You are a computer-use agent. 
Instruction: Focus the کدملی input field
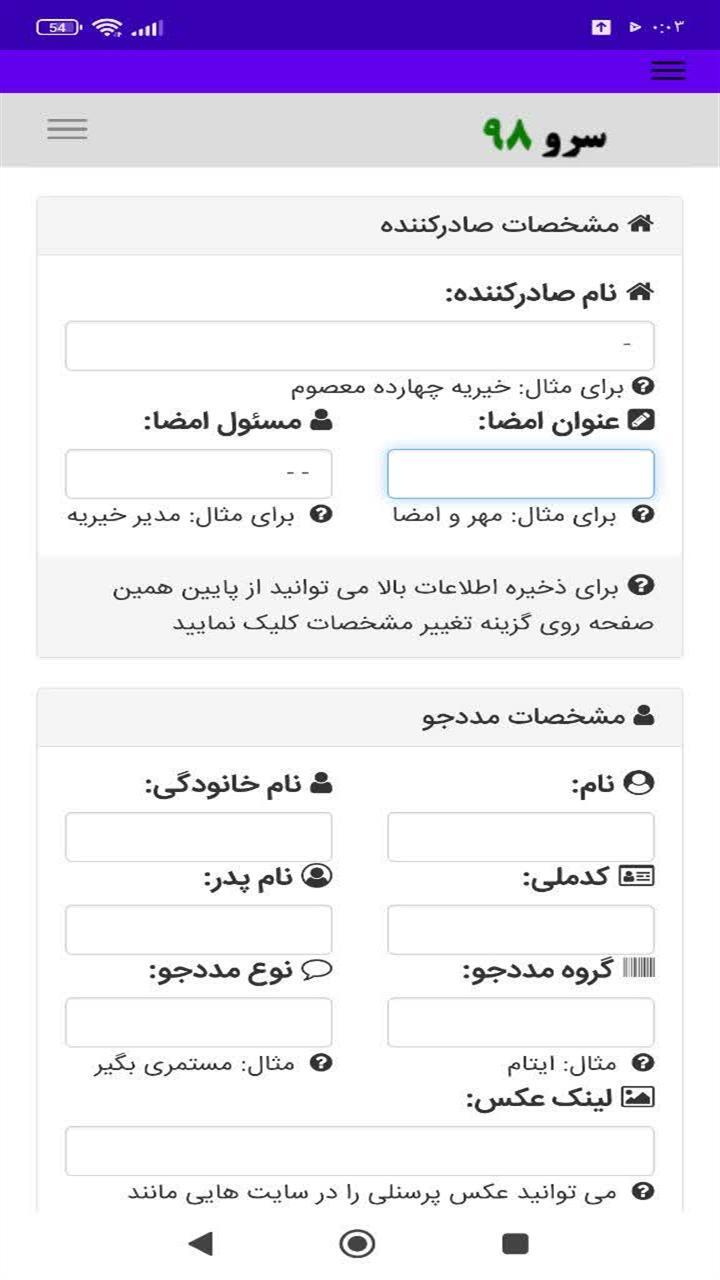click(520, 930)
